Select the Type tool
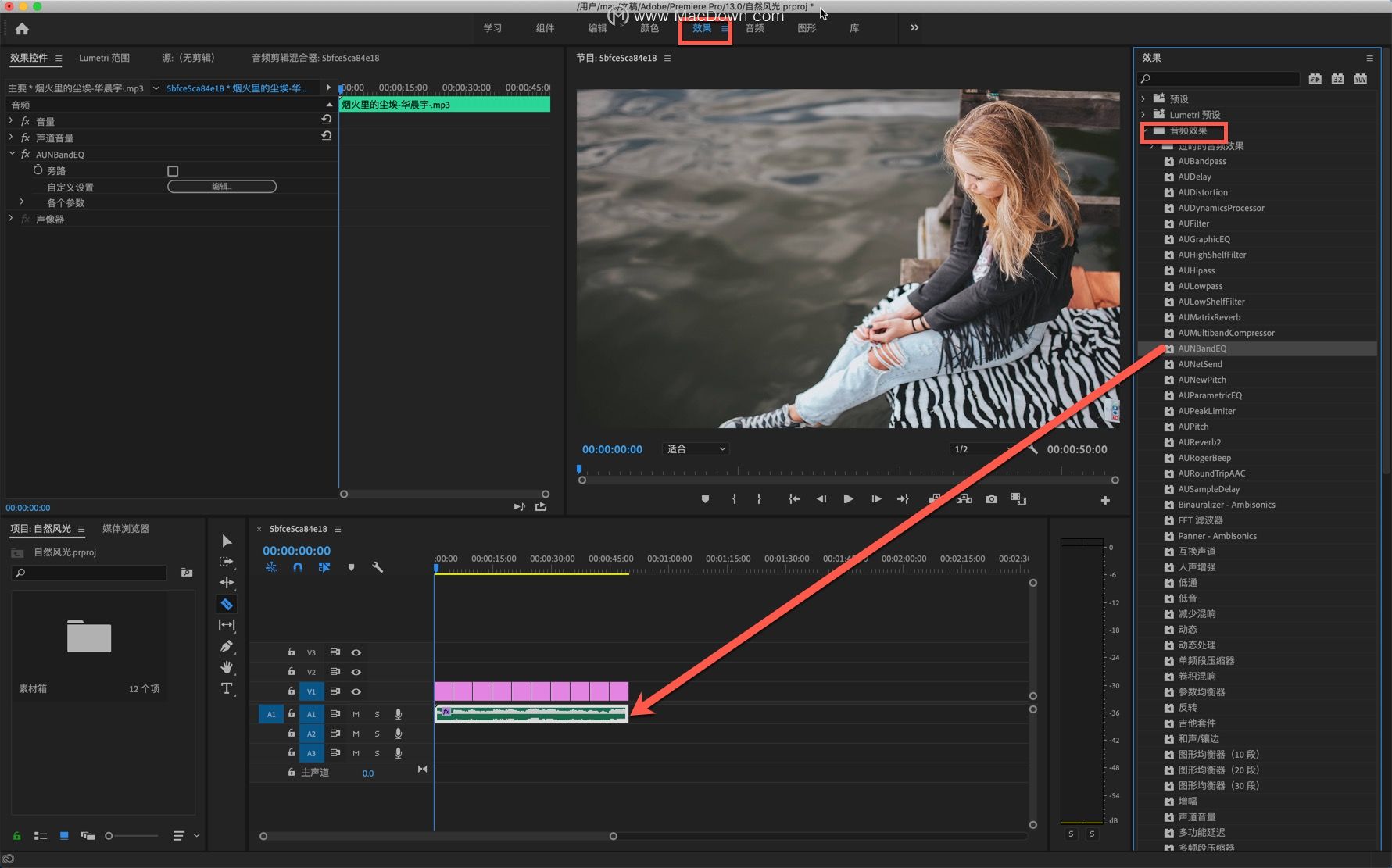 227,688
